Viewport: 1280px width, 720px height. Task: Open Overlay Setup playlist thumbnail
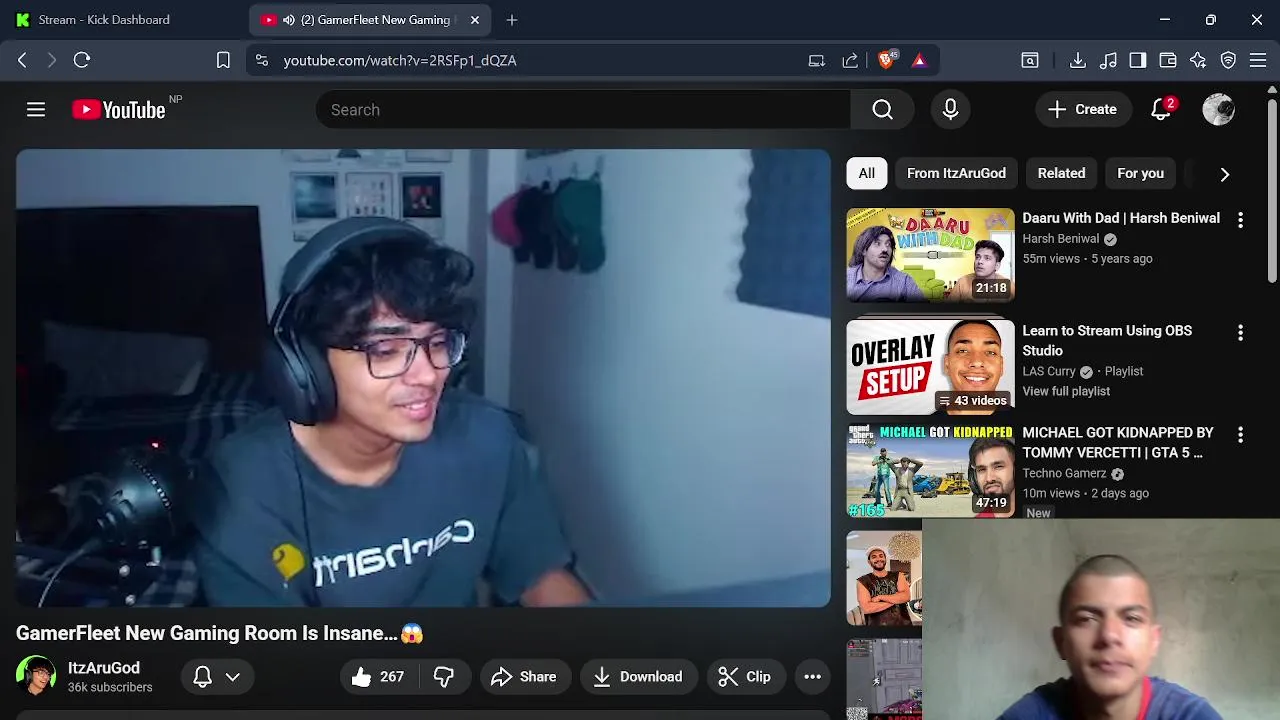point(930,367)
